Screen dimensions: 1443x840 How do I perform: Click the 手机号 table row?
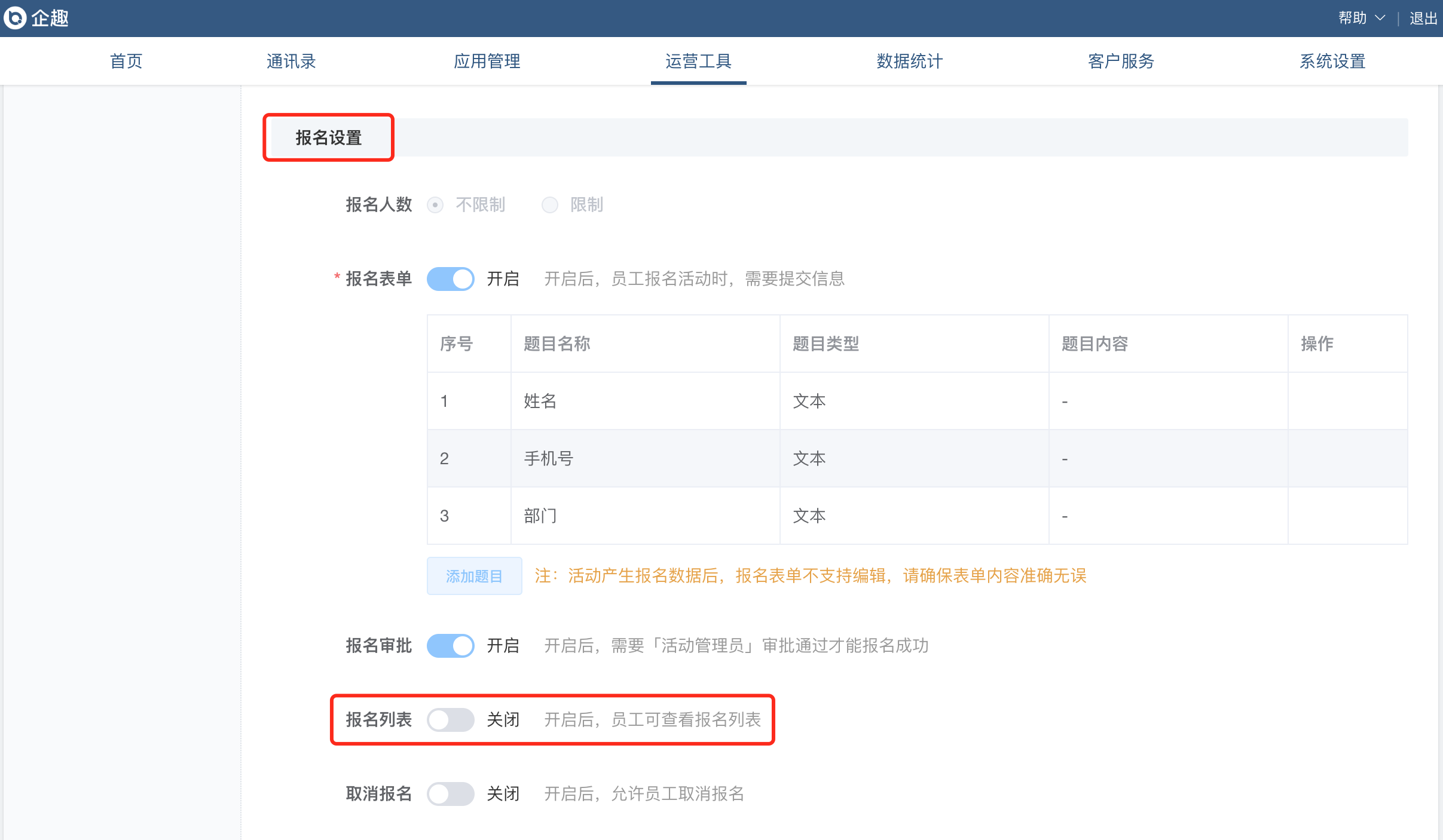[x=548, y=458]
